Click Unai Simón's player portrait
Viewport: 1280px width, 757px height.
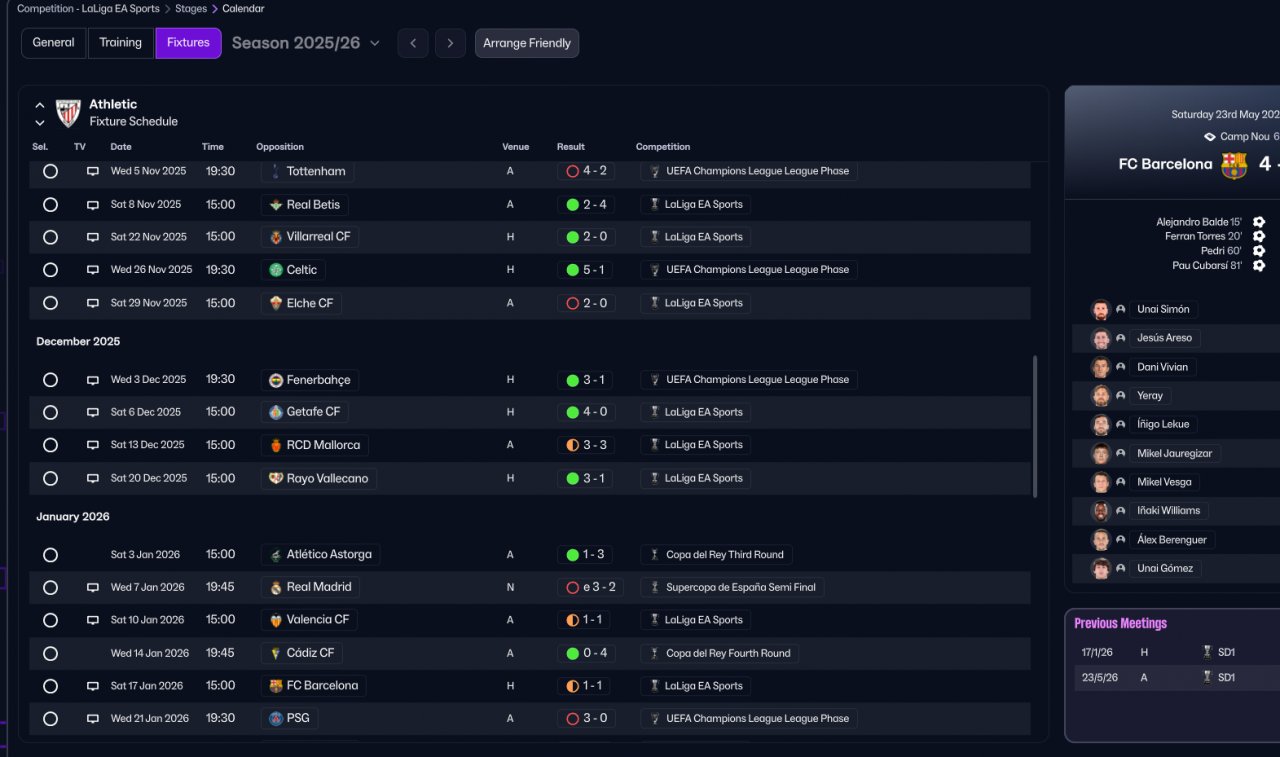1101,310
